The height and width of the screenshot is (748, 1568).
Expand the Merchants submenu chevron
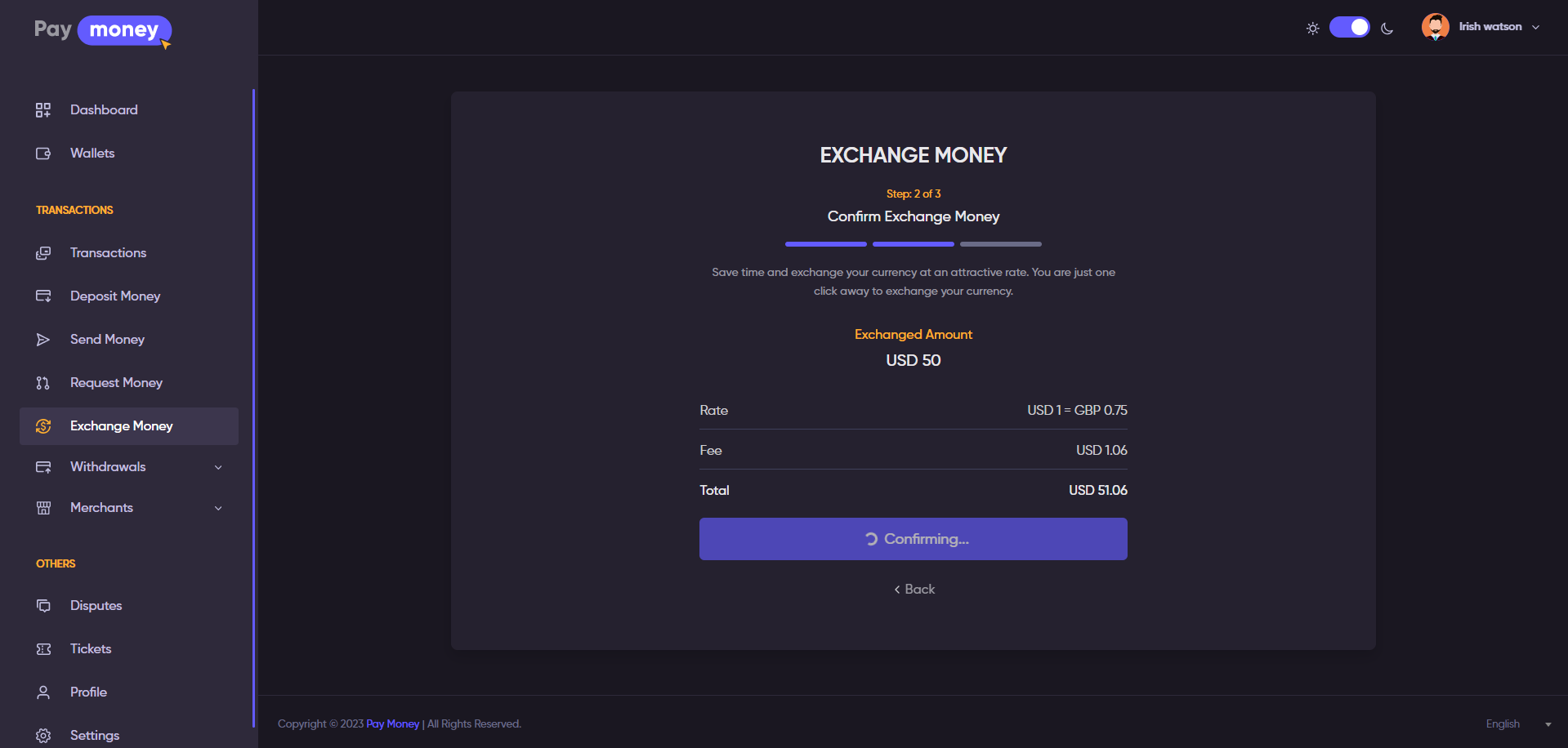(x=218, y=508)
